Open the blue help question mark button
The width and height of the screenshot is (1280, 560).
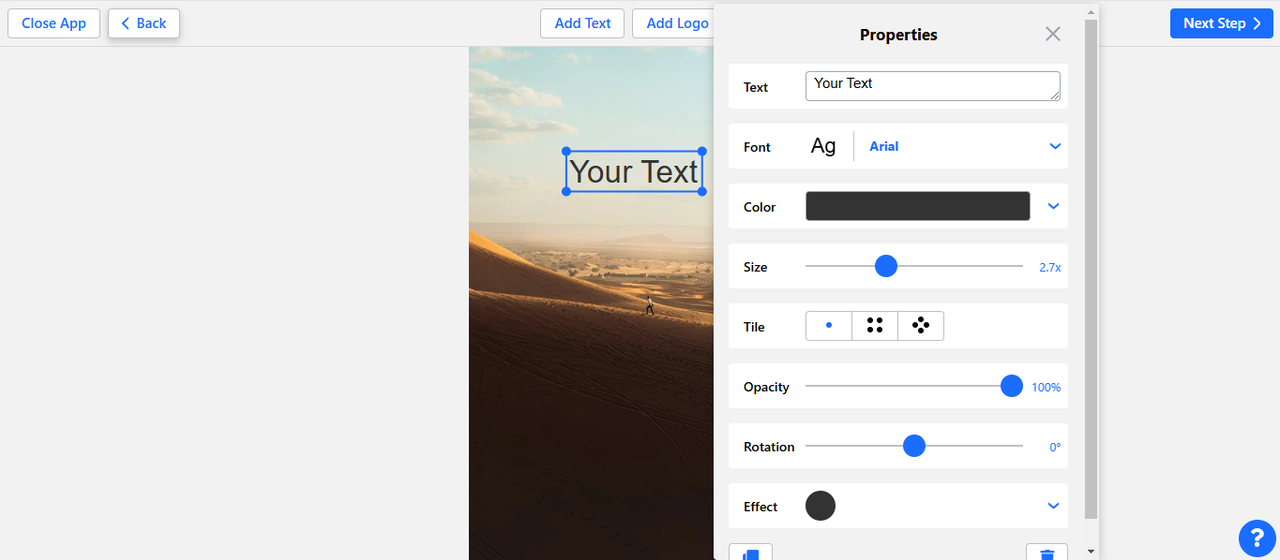point(1258,539)
